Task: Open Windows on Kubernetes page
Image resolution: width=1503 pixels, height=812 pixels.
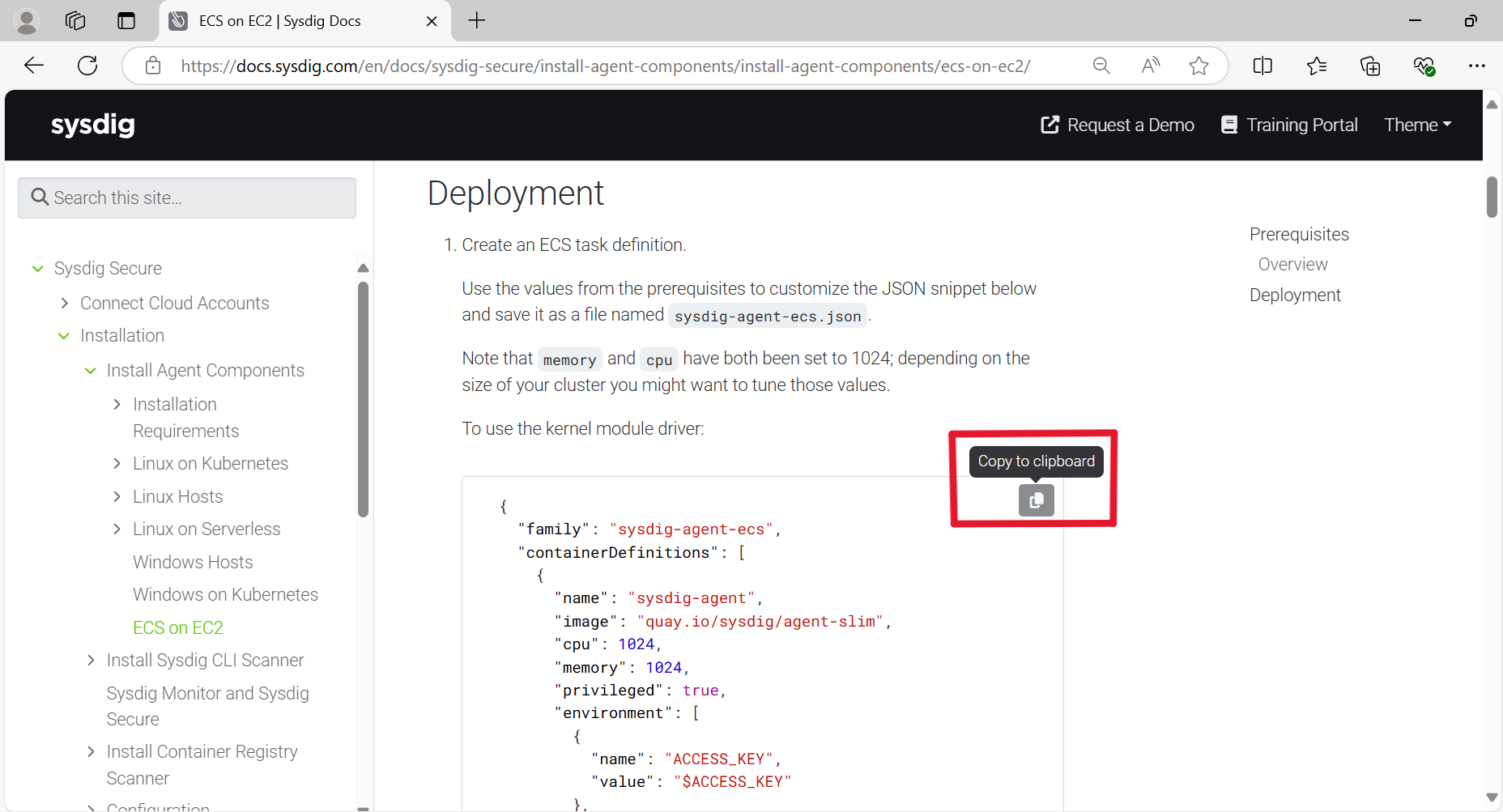Action: 226,594
